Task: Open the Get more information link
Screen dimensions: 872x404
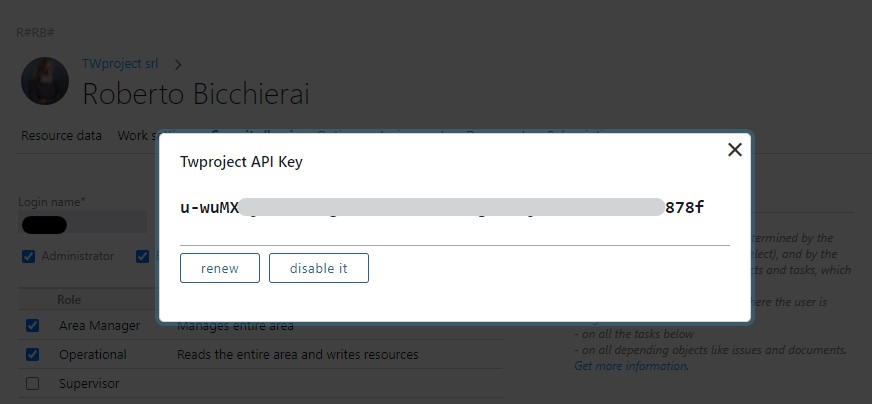Action: pyautogui.click(x=631, y=366)
